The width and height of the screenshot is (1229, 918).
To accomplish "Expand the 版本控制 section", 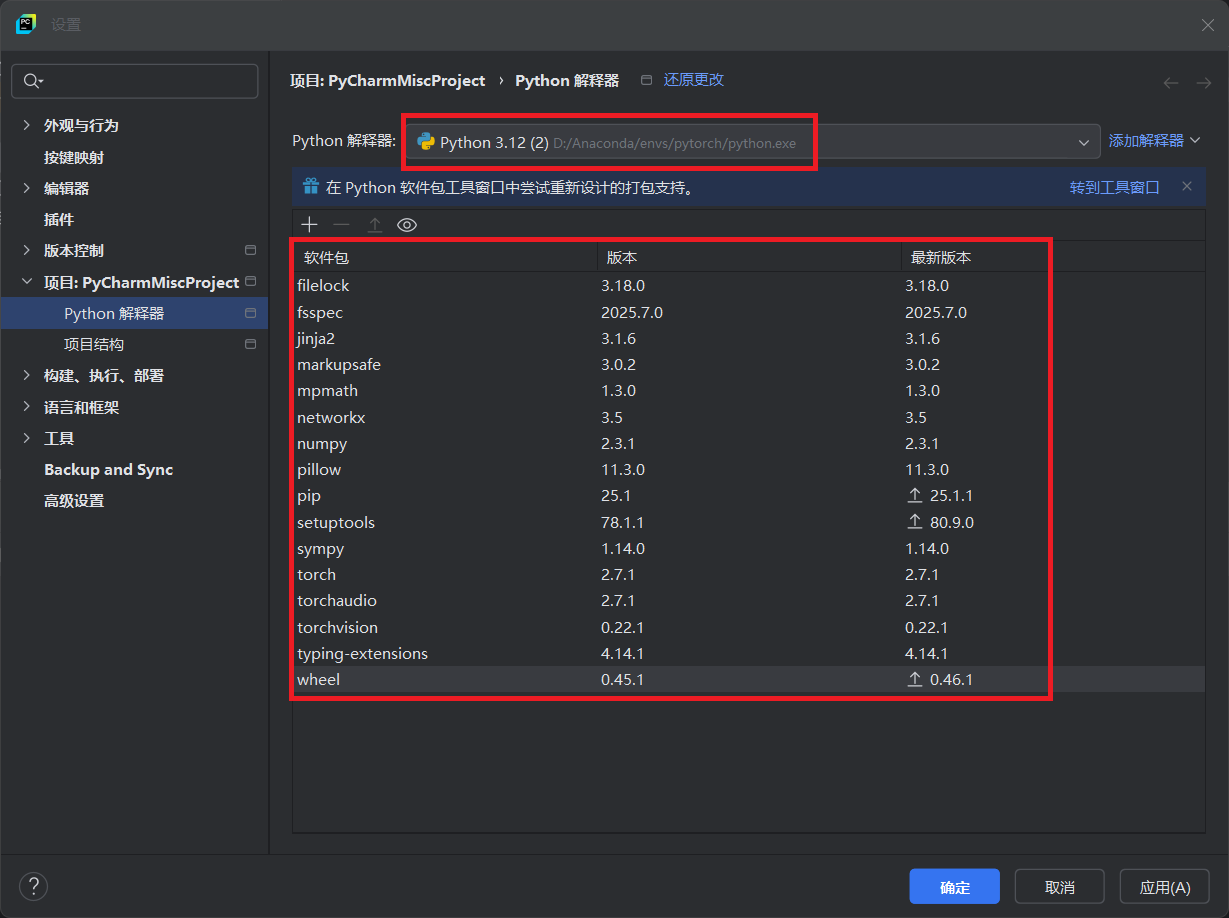I will click(x=27, y=250).
